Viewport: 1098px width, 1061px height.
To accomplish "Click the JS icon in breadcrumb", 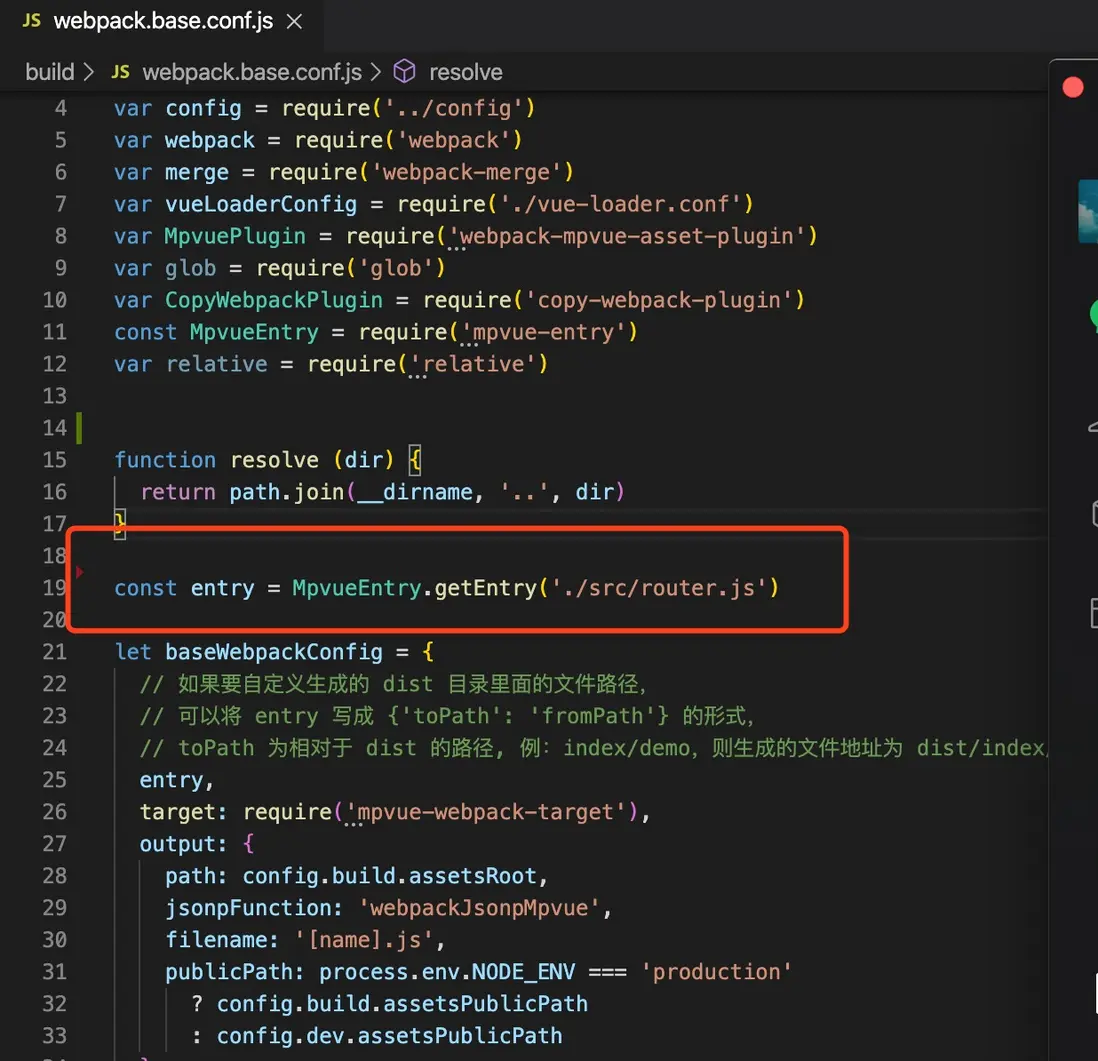I will point(120,72).
